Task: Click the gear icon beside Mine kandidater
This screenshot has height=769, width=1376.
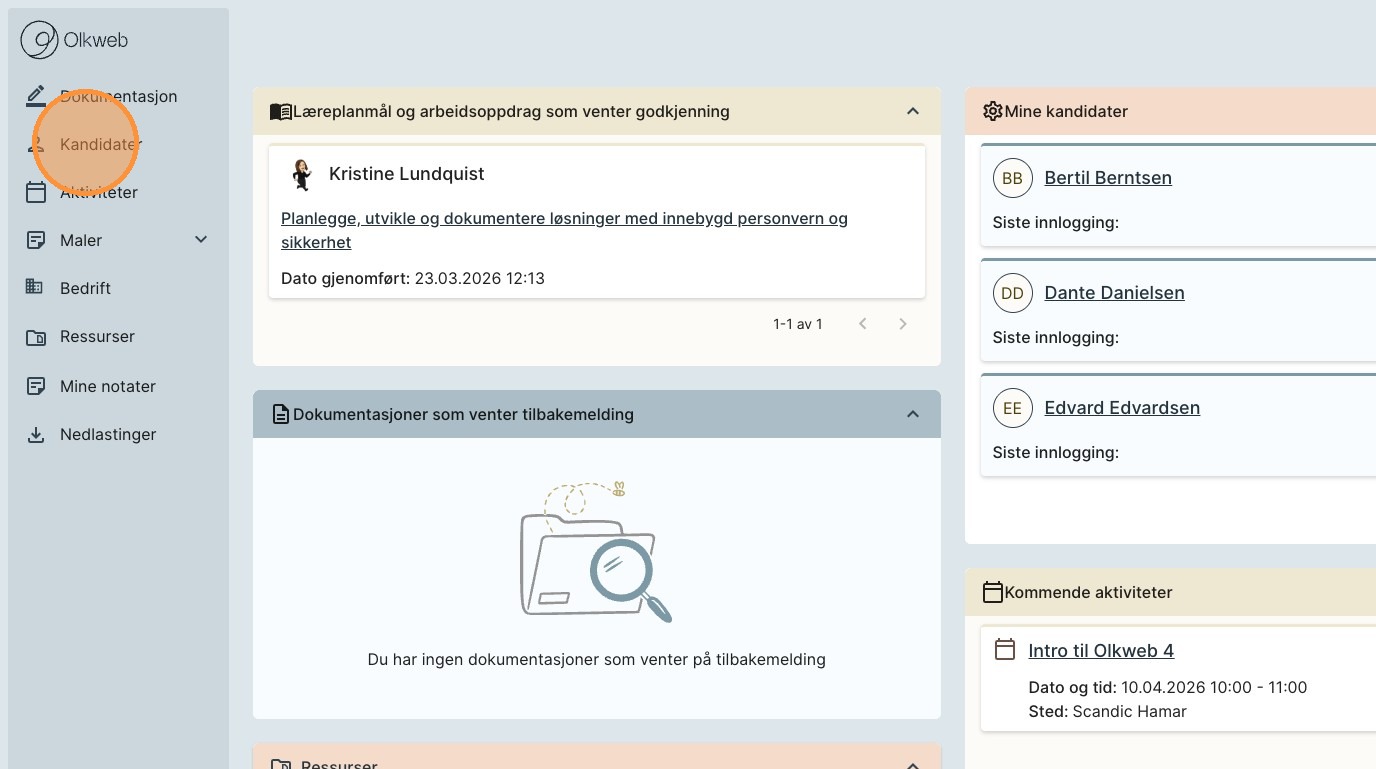Action: click(992, 111)
